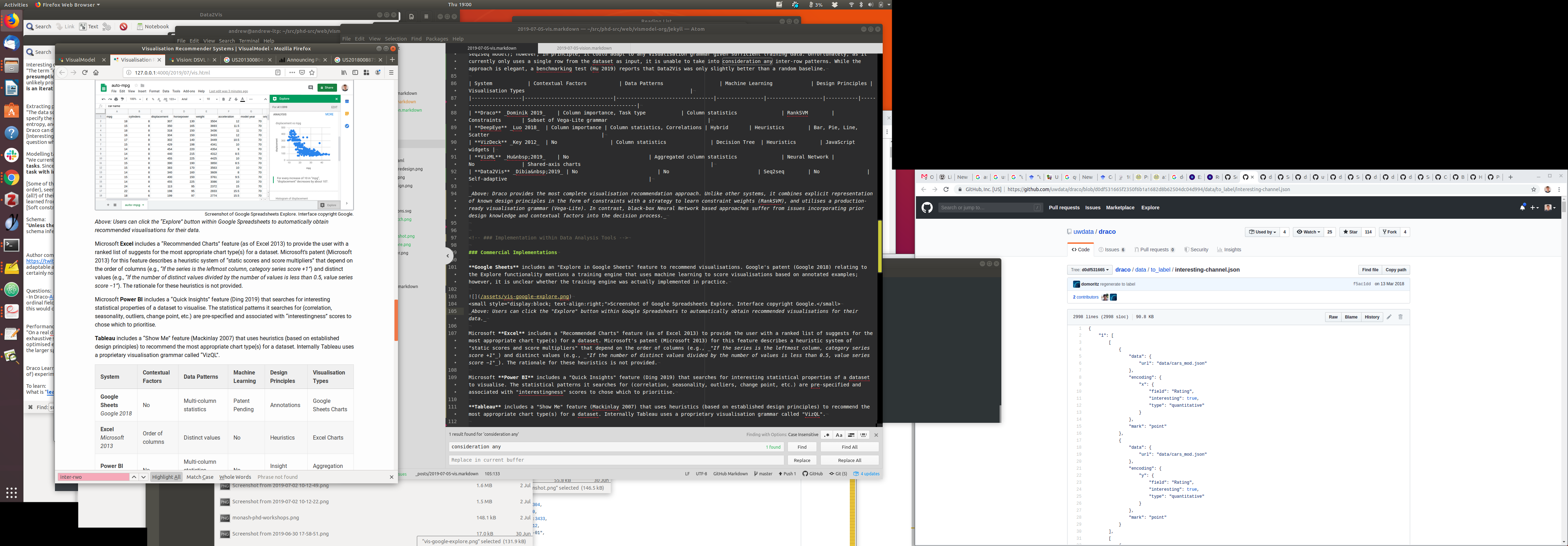Click Firefox reader view icon in address bar
The height and width of the screenshot is (546, 1568).
click(x=278, y=72)
